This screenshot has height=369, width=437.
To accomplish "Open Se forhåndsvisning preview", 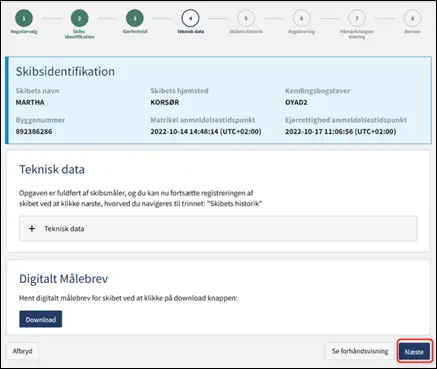I will click(360, 351).
